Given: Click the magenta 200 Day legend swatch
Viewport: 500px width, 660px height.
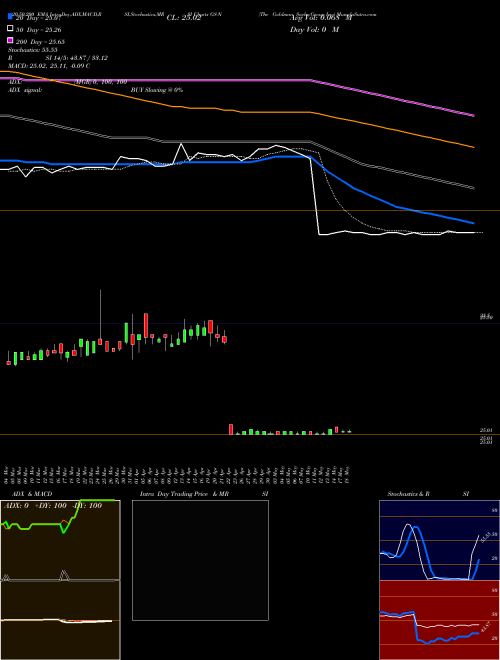Looking at the screenshot, I should click(10, 40).
